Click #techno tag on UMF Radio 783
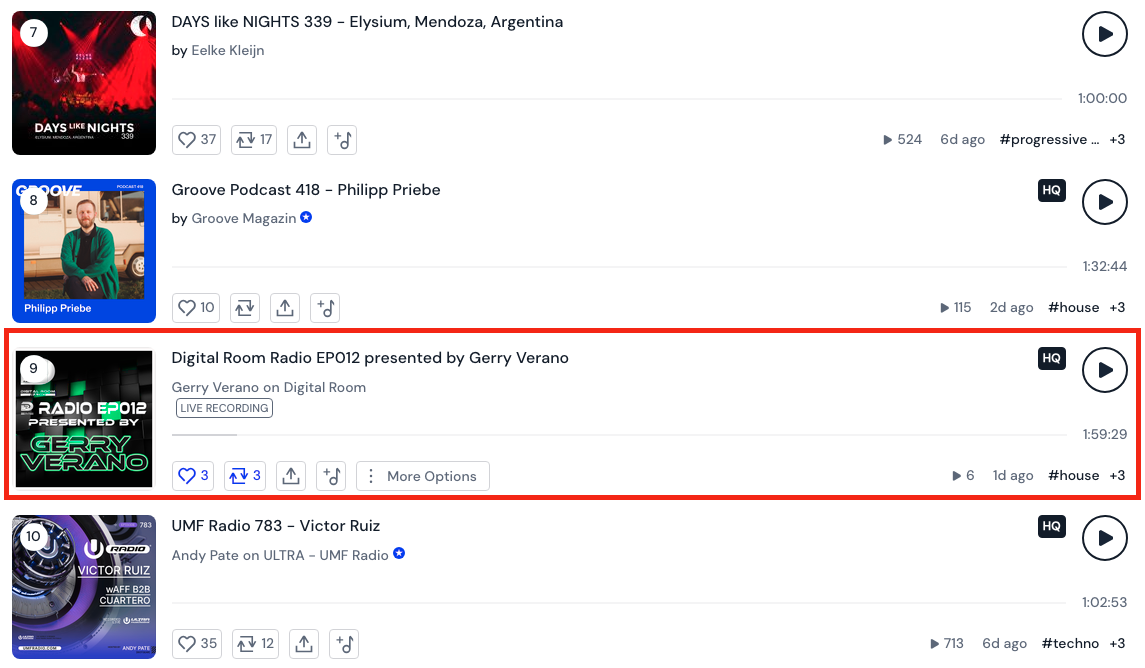 [1071, 643]
